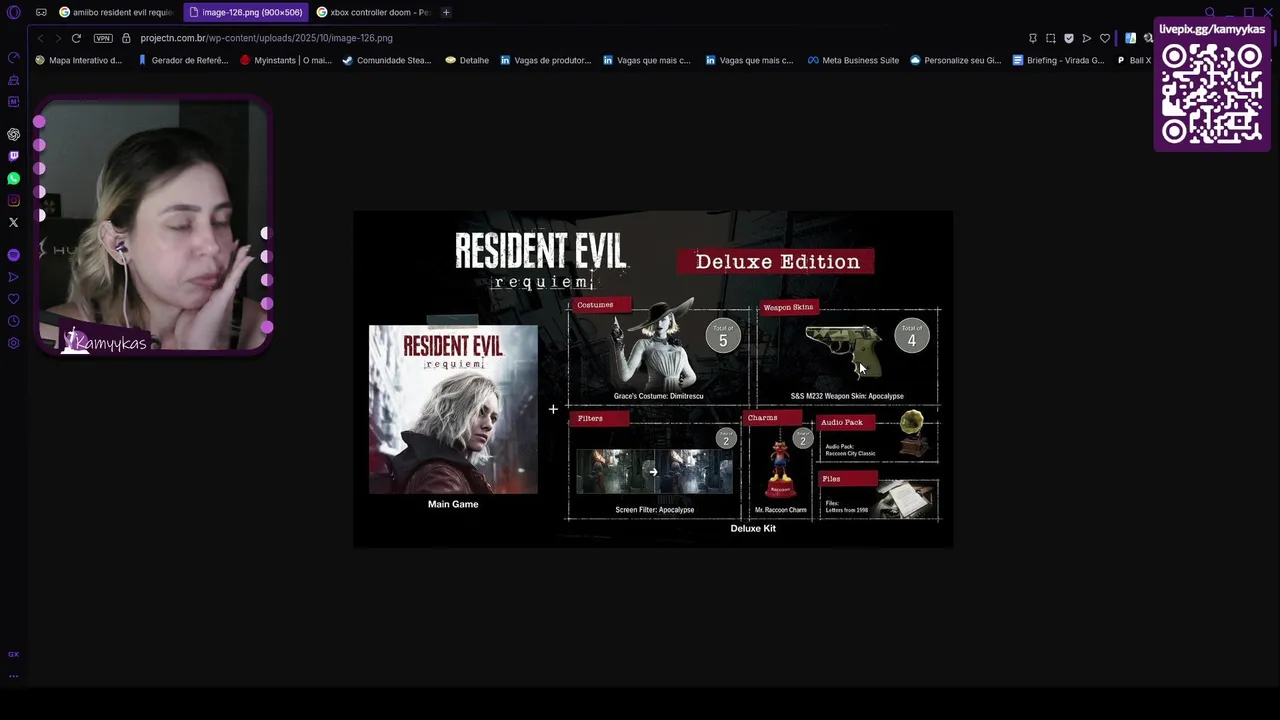Toggle the VPN badge
Screen dimensions: 1280x720
(103, 38)
